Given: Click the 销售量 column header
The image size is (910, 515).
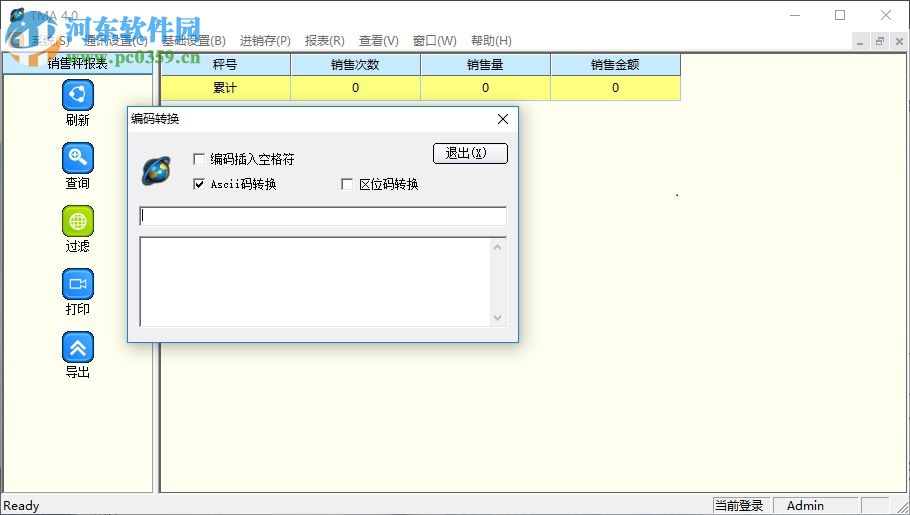Looking at the screenshot, I should (485, 65).
